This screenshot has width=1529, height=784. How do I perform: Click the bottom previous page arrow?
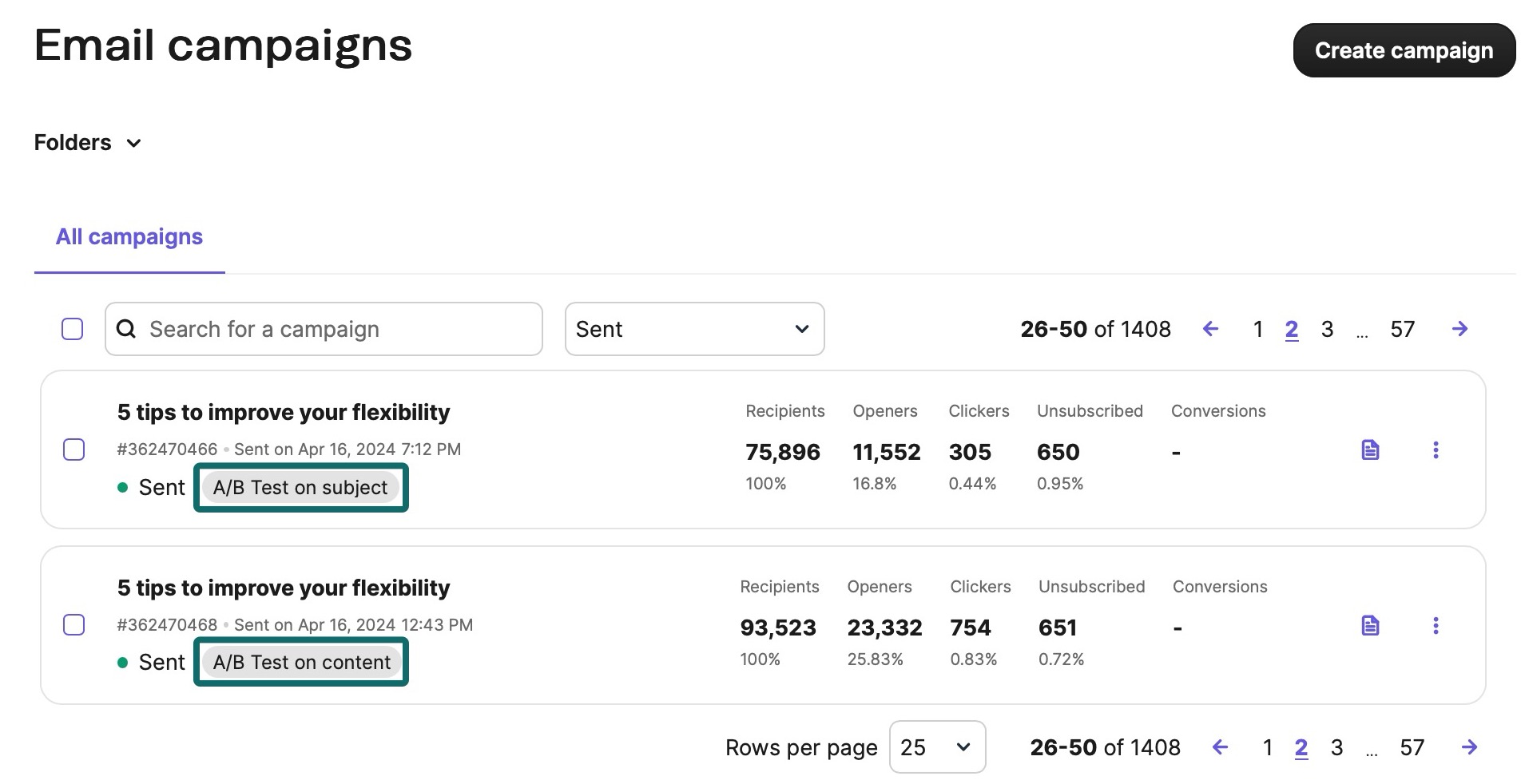click(x=1220, y=747)
